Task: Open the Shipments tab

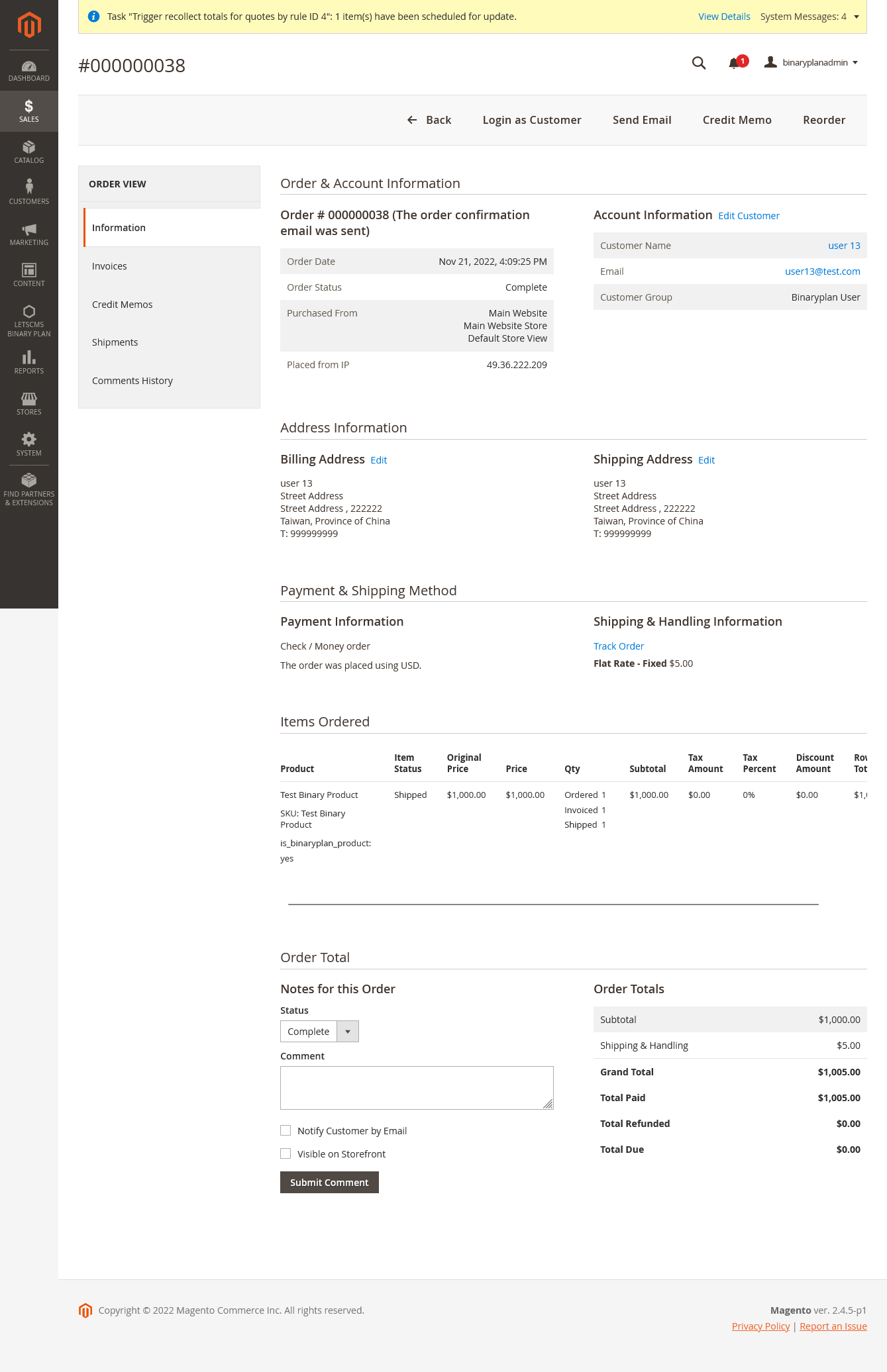Action: click(115, 342)
